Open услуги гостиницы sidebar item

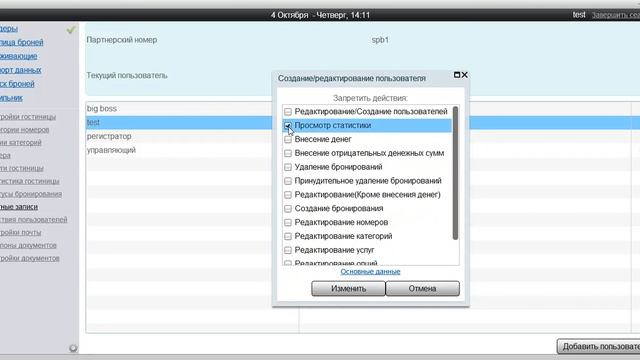[22, 168]
